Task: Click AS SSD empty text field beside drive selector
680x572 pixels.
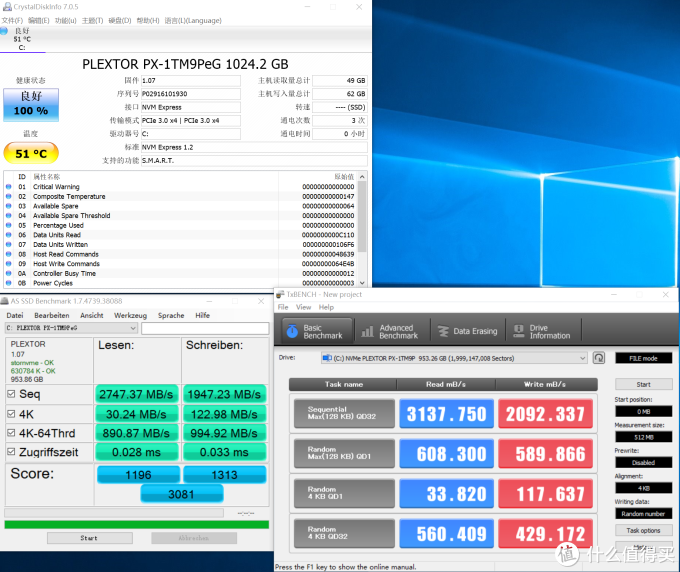Action: [x=205, y=328]
